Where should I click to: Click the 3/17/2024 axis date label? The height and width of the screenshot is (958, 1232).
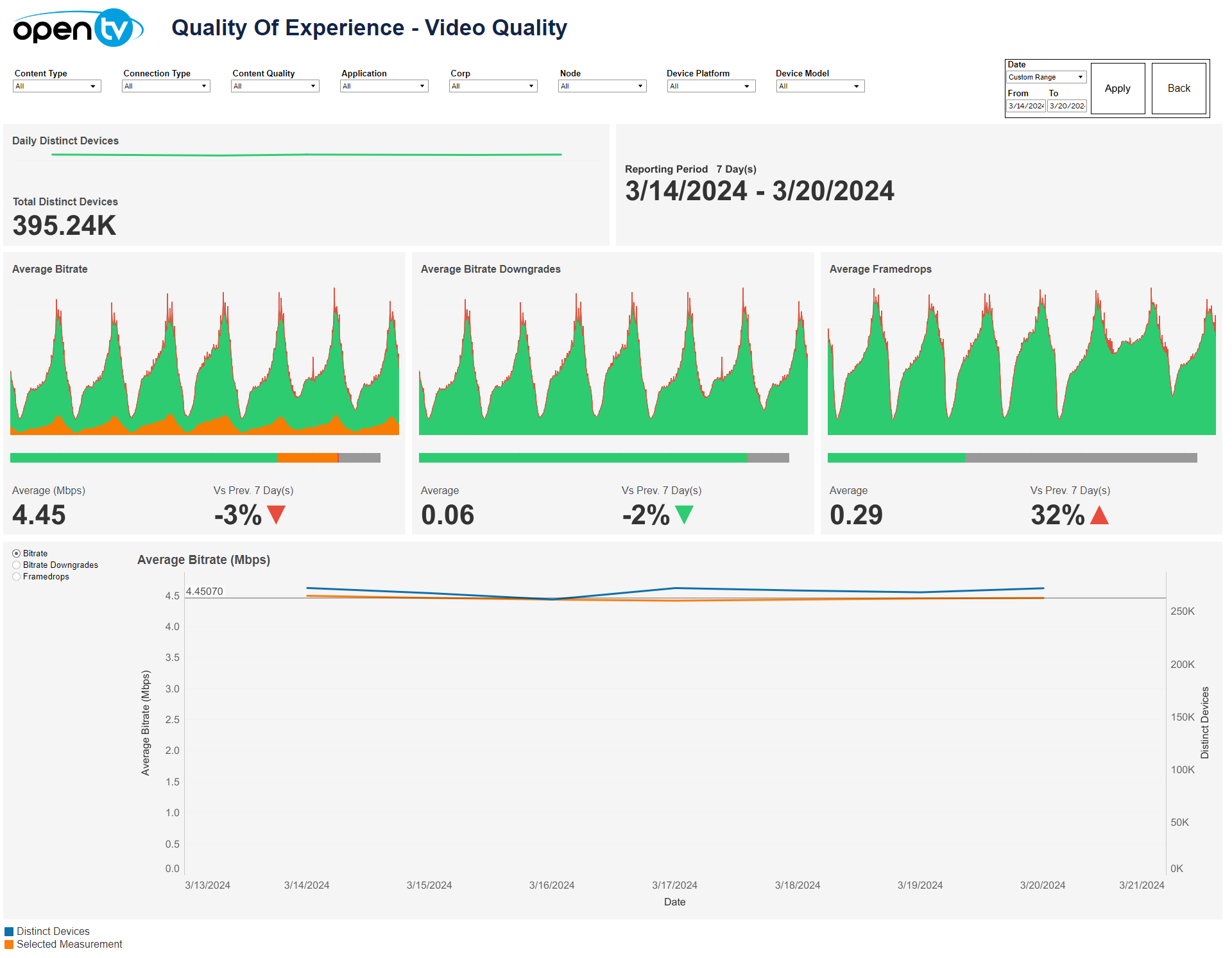(x=674, y=885)
